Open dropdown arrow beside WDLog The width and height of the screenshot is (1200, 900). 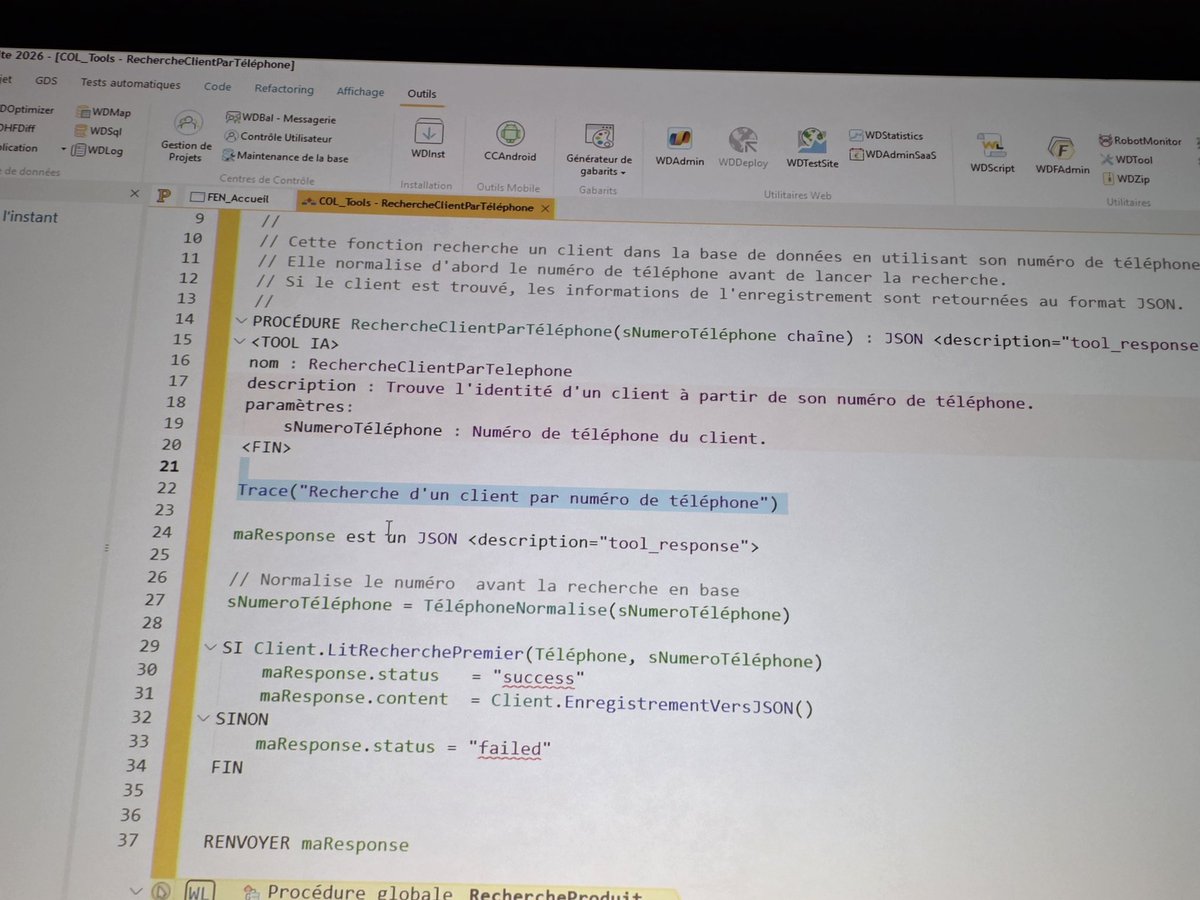click(65, 149)
